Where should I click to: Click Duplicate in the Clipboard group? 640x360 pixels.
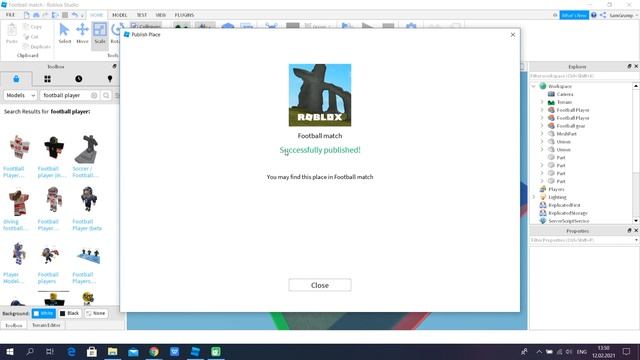[37, 47]
